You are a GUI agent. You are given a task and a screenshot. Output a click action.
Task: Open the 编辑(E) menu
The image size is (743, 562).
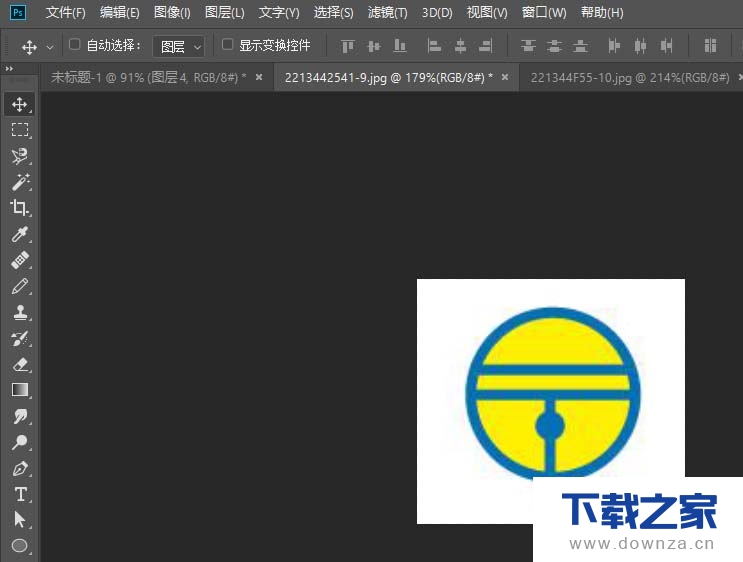(119, 13)
